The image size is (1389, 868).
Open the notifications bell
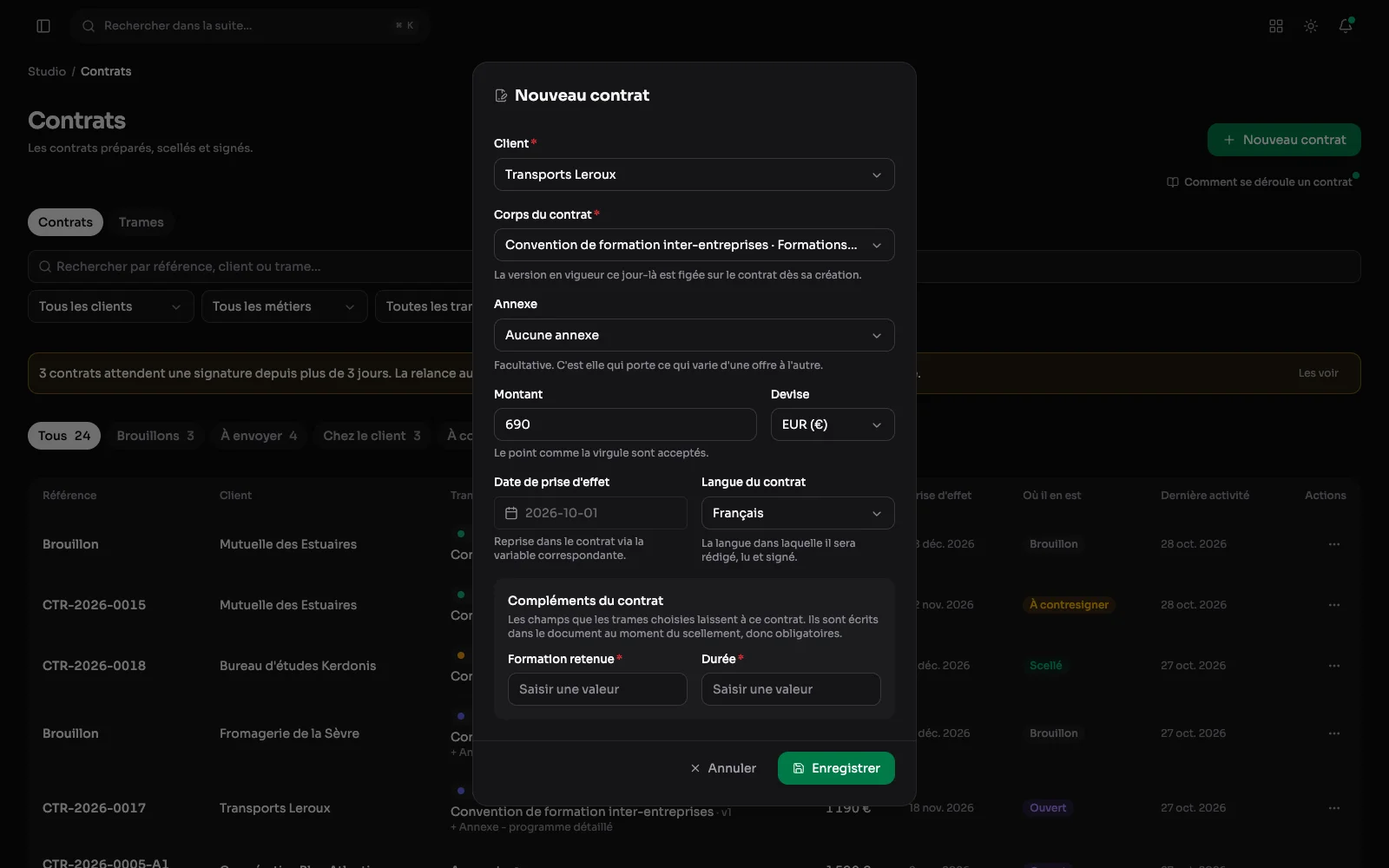pyautogui.click(x=1346, y=26)
